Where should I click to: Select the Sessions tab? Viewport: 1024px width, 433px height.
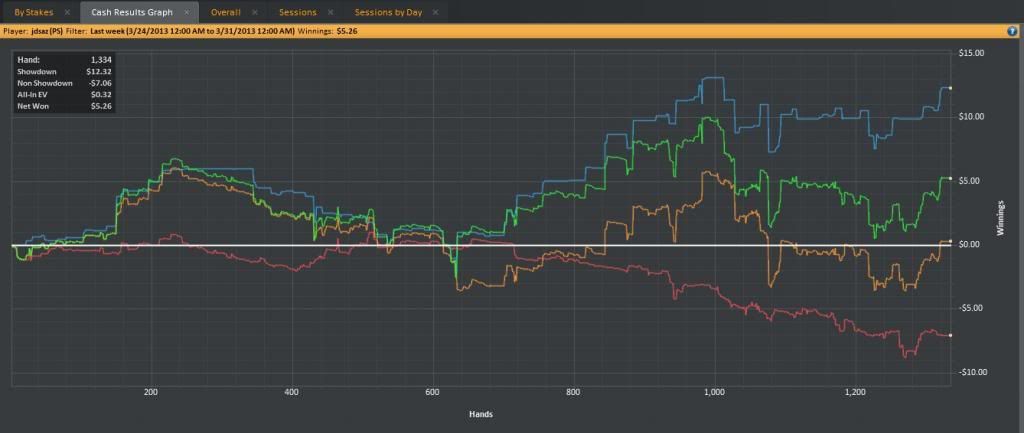pos(297,12)
